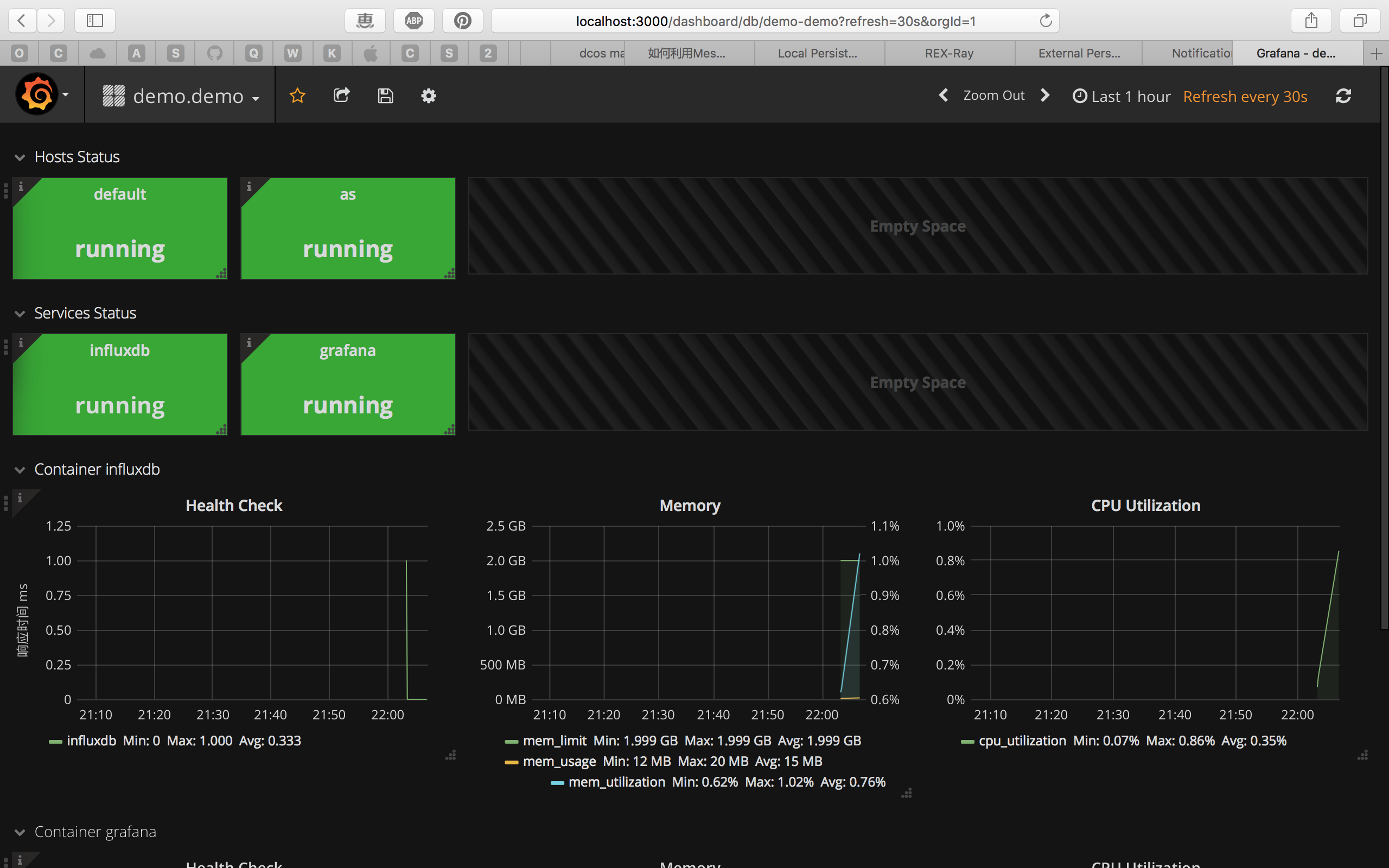Toggle mem_usage series in Memory legend
This screenshot has width=1389, height=868.
(x=559, y=761)
